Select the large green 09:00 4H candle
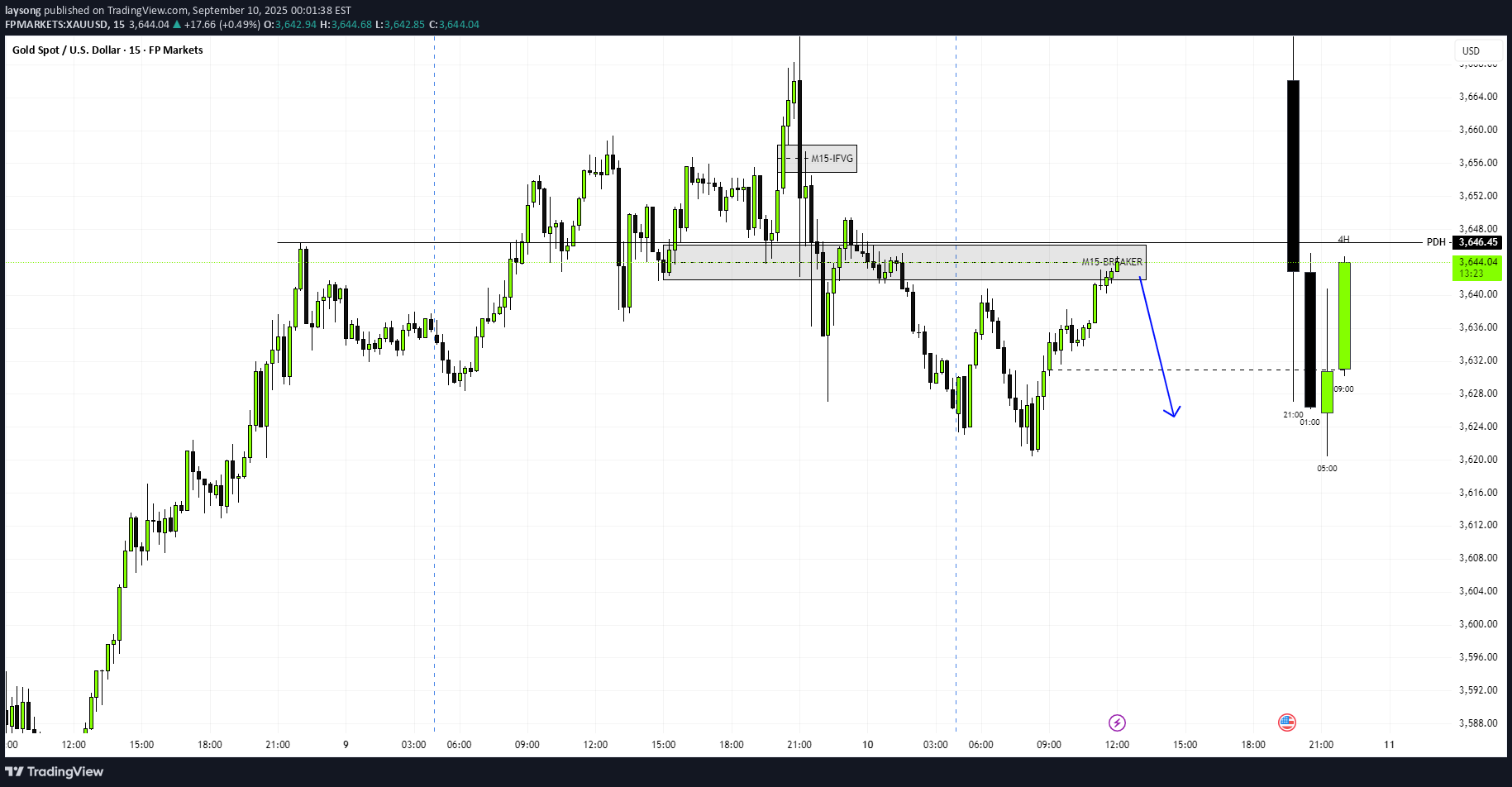This screenshot has width=1512, height=787. click(x=1345, y=315)
